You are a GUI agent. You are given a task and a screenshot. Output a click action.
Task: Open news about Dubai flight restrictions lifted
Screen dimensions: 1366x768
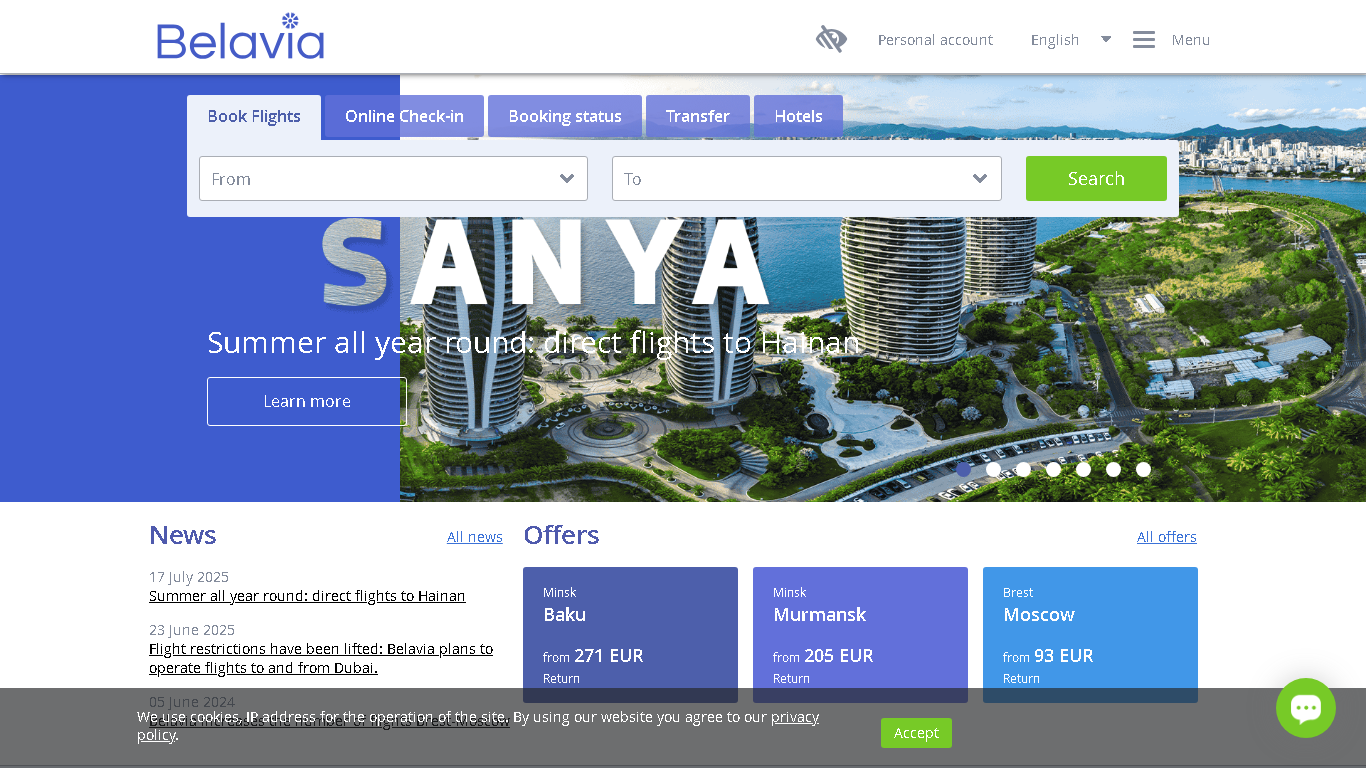click(x=321, y=658)
